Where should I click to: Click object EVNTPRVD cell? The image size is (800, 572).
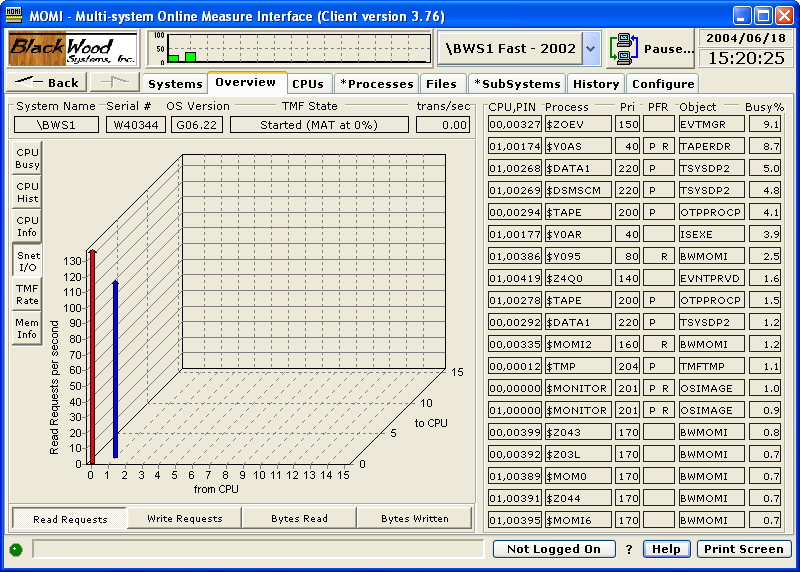(711, 278)
